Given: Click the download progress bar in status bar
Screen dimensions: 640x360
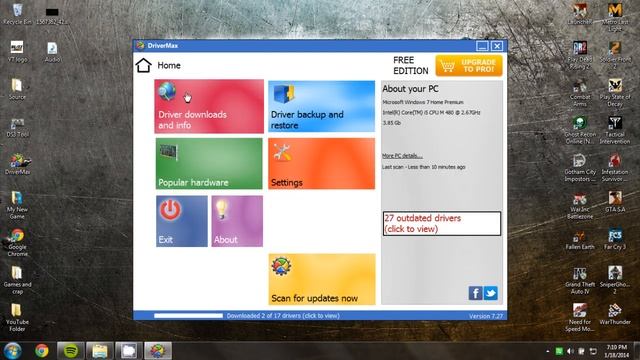Looking at the screenshot, I should (x=189, y=316).
